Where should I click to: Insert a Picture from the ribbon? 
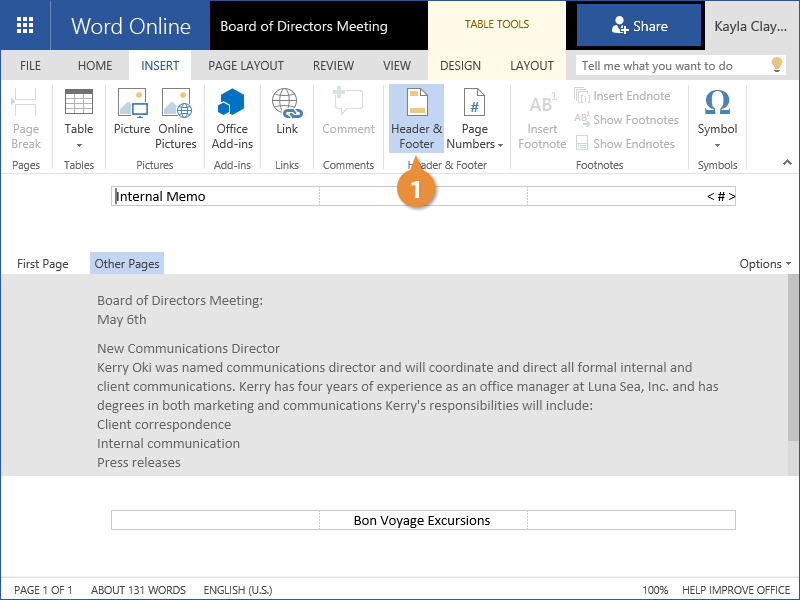pos(132,116)
